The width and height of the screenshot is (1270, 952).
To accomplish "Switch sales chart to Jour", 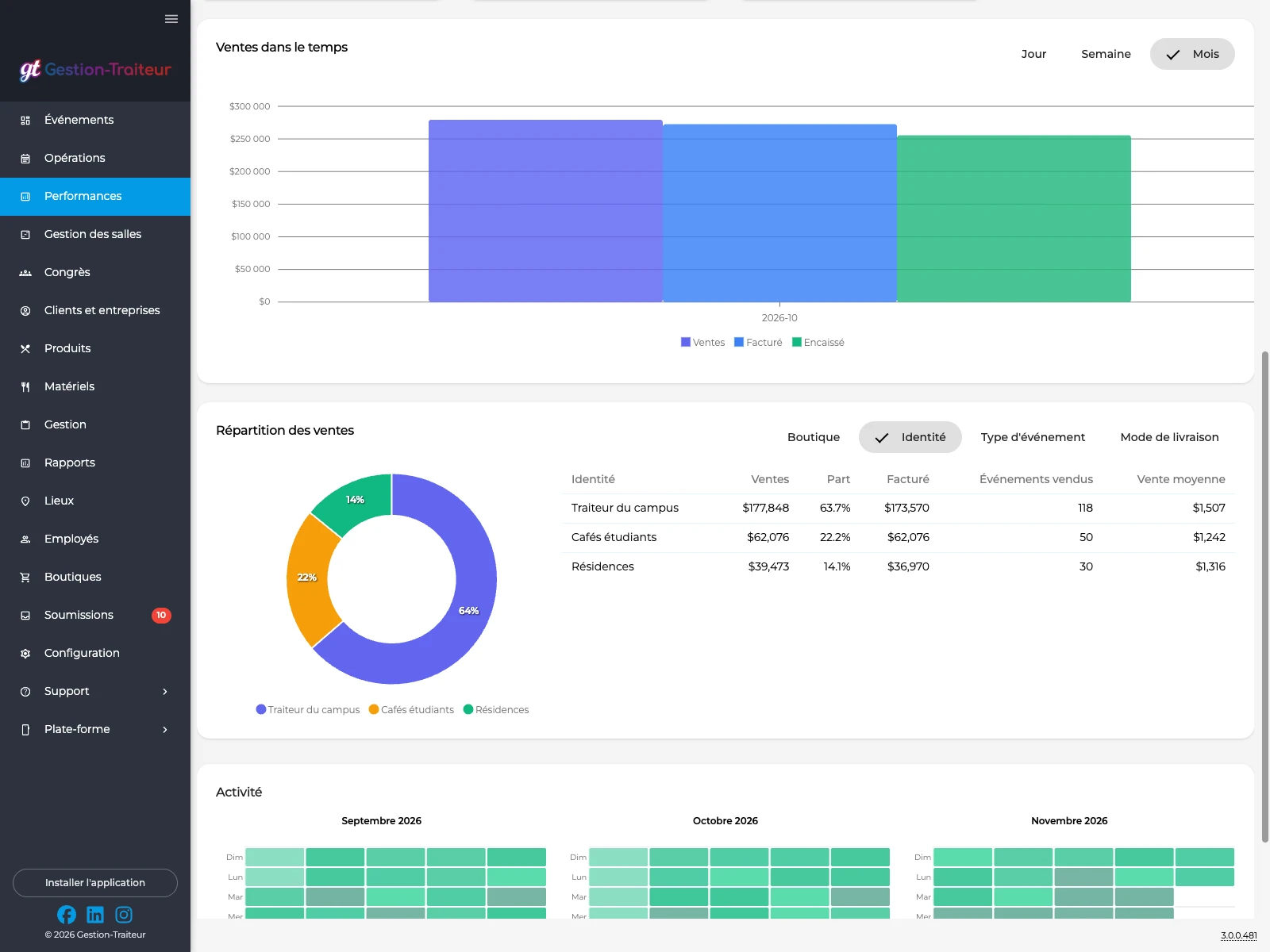I will pyautogui.click(x=1033, y=54).
